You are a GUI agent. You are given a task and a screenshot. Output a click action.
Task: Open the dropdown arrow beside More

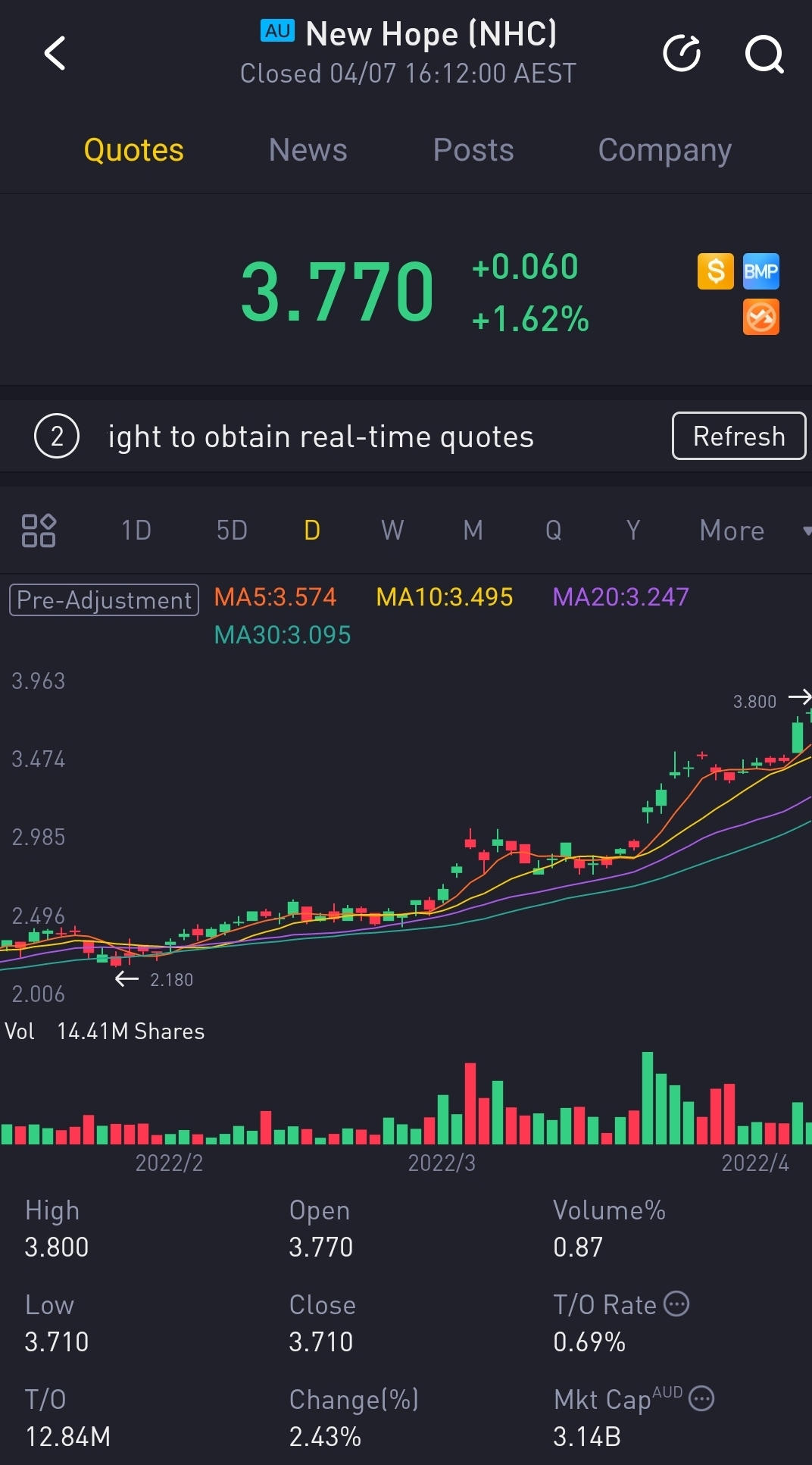[806, 531]
